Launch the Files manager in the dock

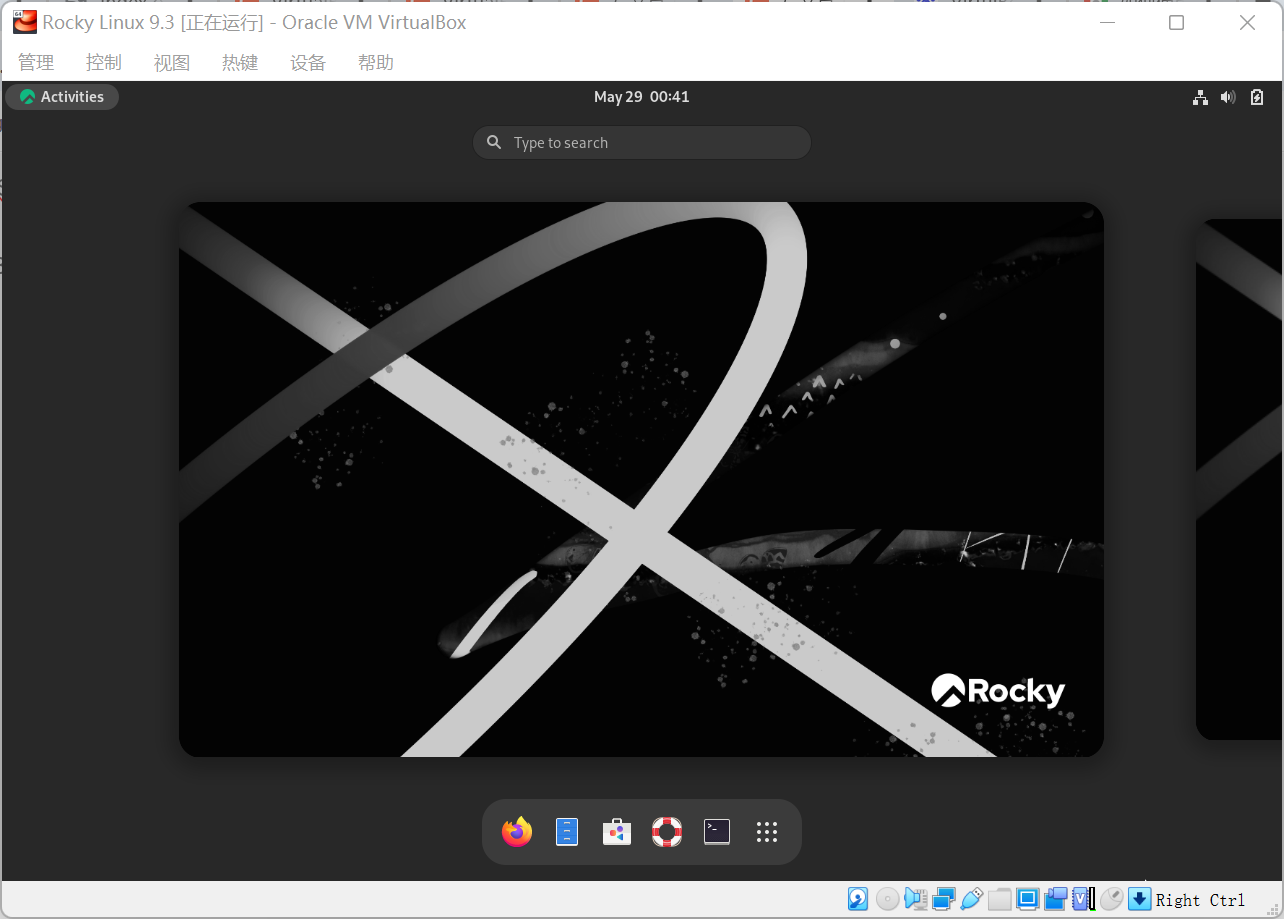pos(567,832)
